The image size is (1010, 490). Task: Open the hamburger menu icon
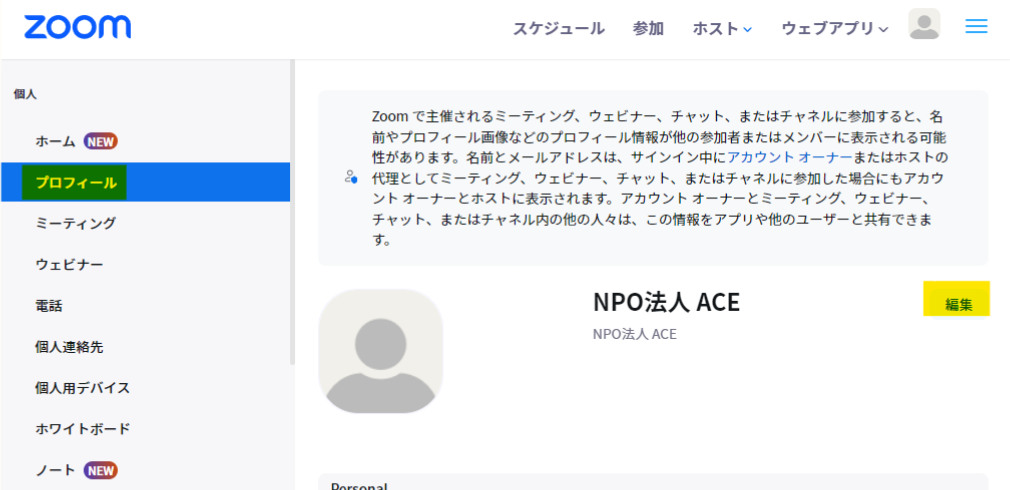(976, 27)
